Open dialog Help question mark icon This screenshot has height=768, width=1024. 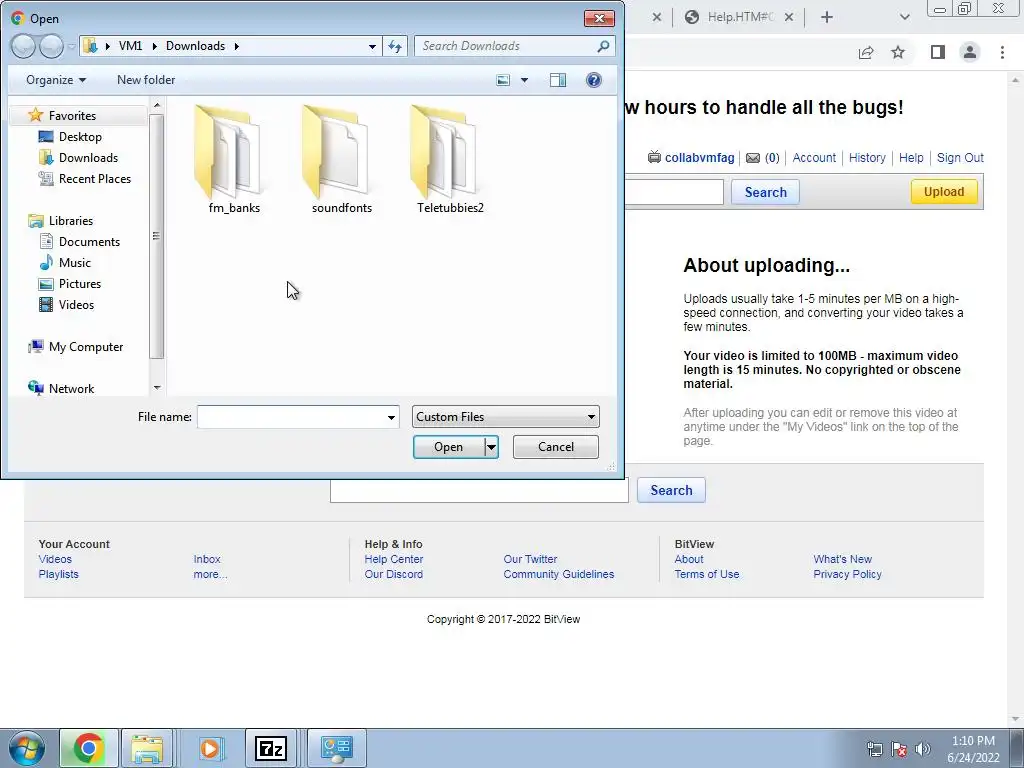point(594,80)
